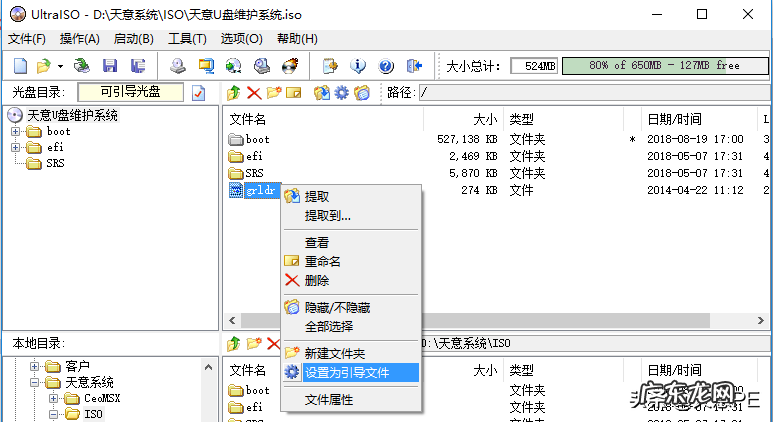This screenshot has width=773, height=422.
Task: Open the 选项(O) menu
Action: [x=242, y=39]
